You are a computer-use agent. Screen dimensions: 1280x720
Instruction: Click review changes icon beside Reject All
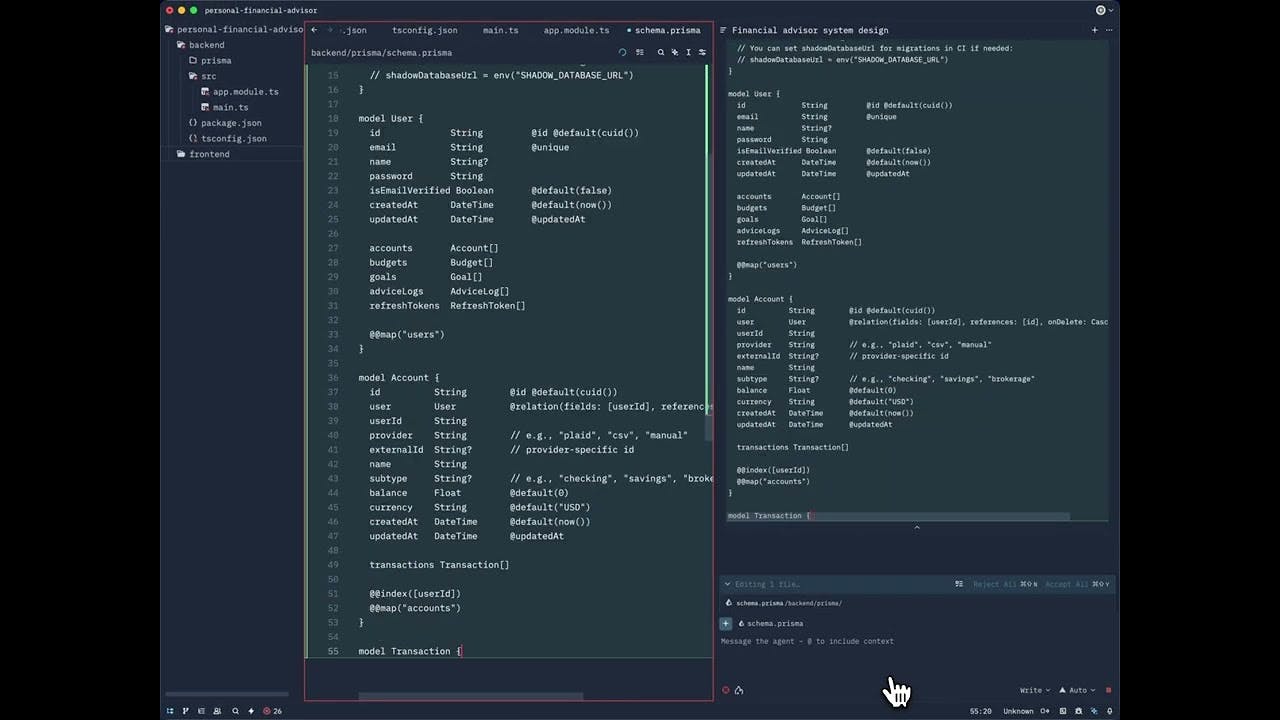(959, 584)
